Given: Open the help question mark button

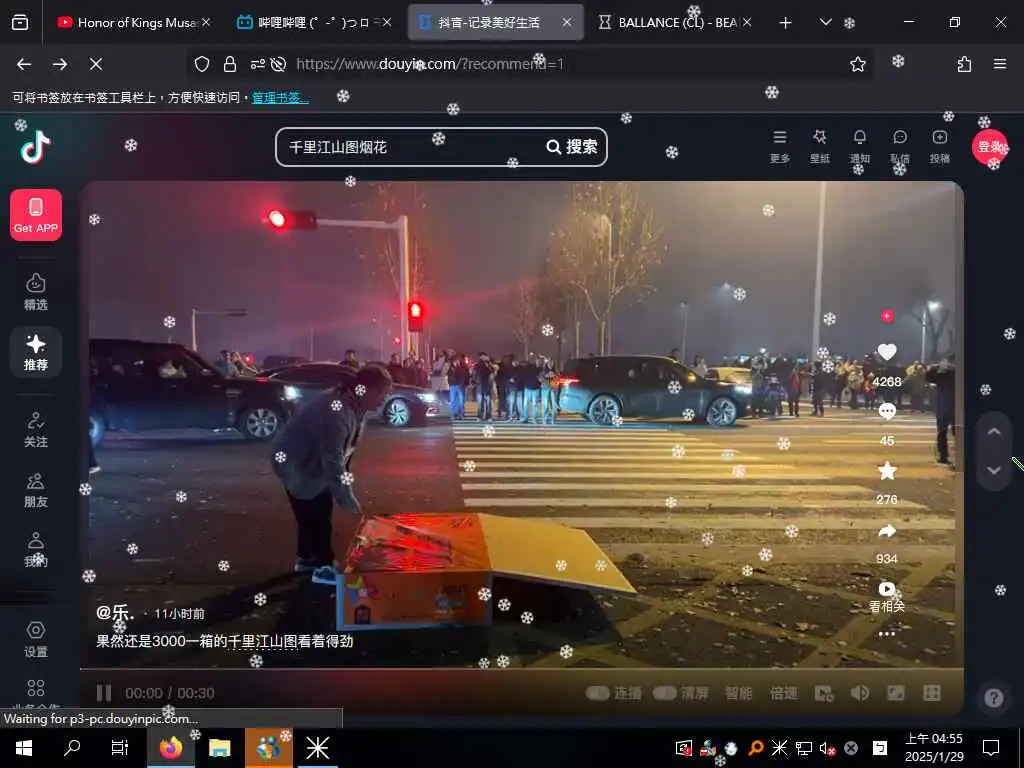Looking at the screenshot, I should click(994, 698).
